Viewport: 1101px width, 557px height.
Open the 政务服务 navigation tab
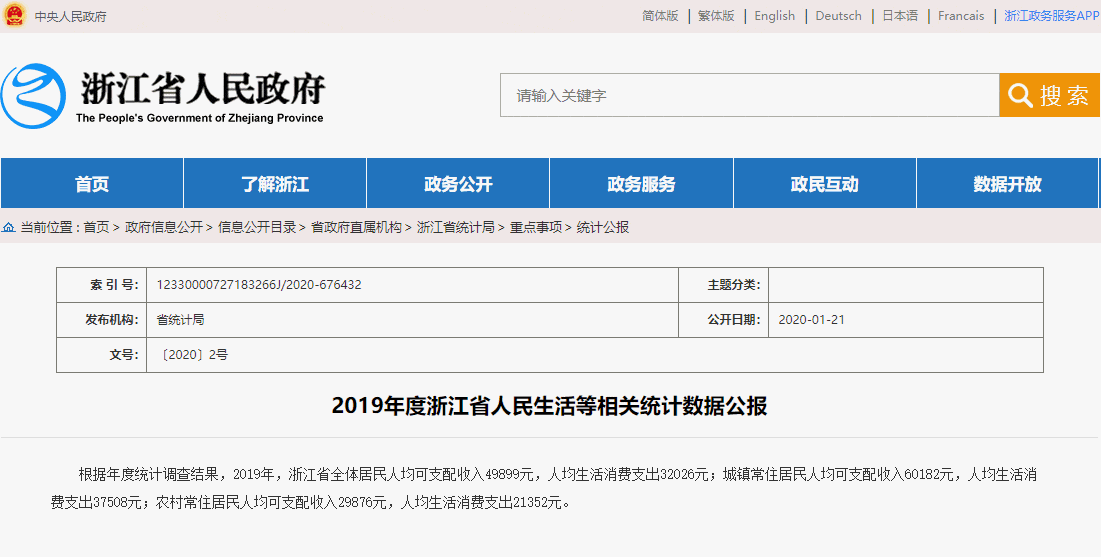click(642, 183)
